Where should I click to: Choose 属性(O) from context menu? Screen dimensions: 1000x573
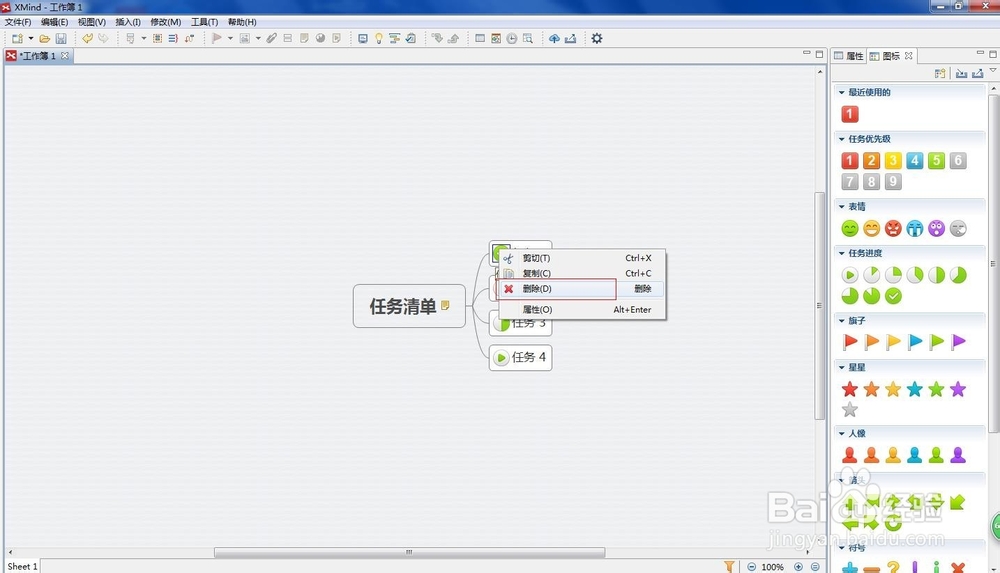[x=582, y=309]
